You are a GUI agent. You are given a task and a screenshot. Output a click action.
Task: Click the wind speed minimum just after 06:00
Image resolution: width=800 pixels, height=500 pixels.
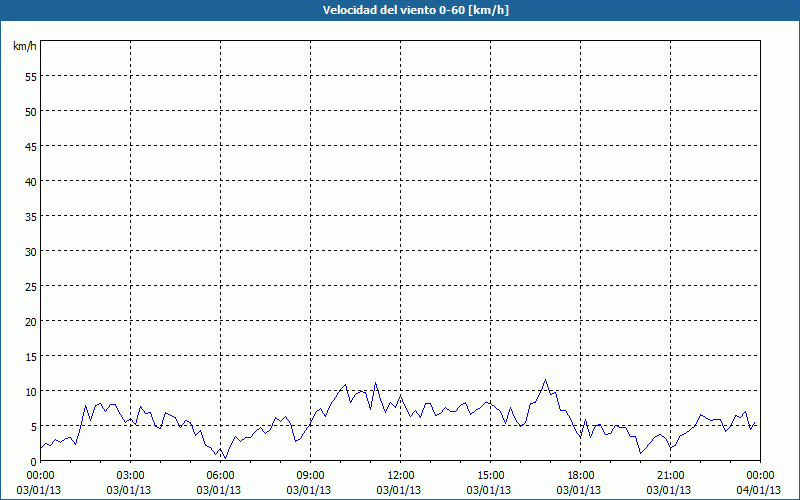pos(226,458)
